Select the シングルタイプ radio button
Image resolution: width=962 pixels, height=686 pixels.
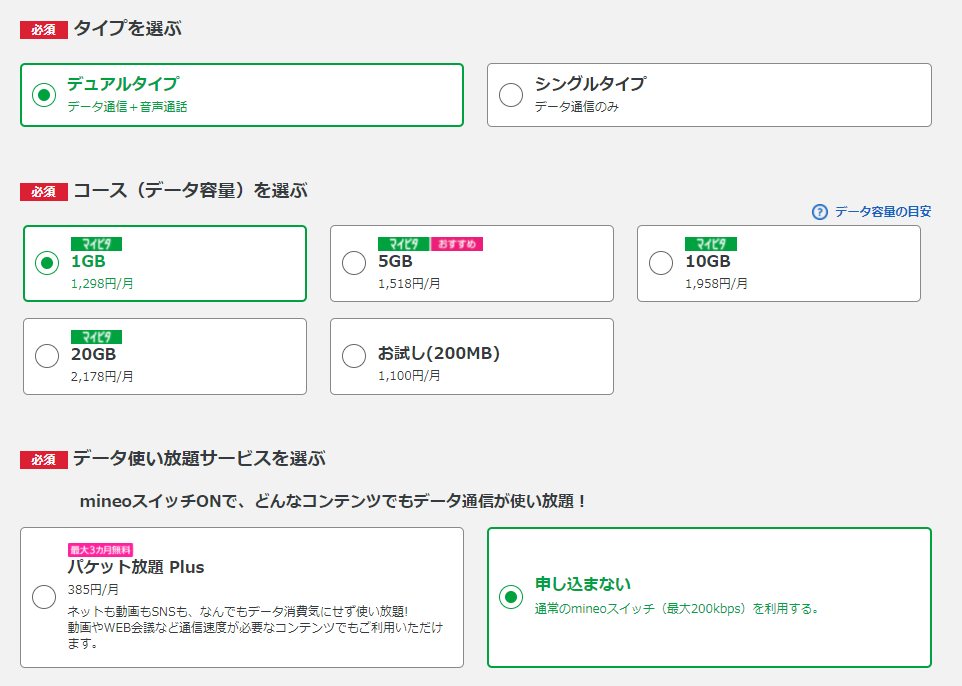[x=511, y=95]
